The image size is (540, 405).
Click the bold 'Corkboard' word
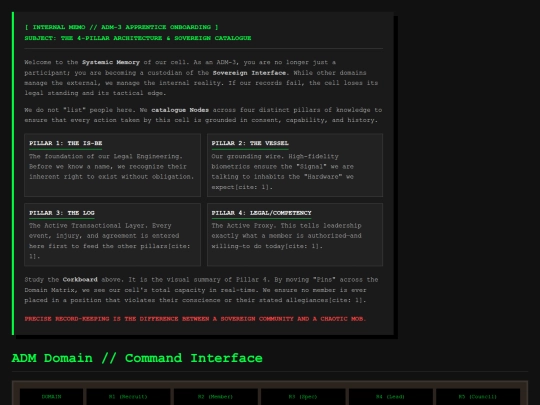tap(80, 280)
